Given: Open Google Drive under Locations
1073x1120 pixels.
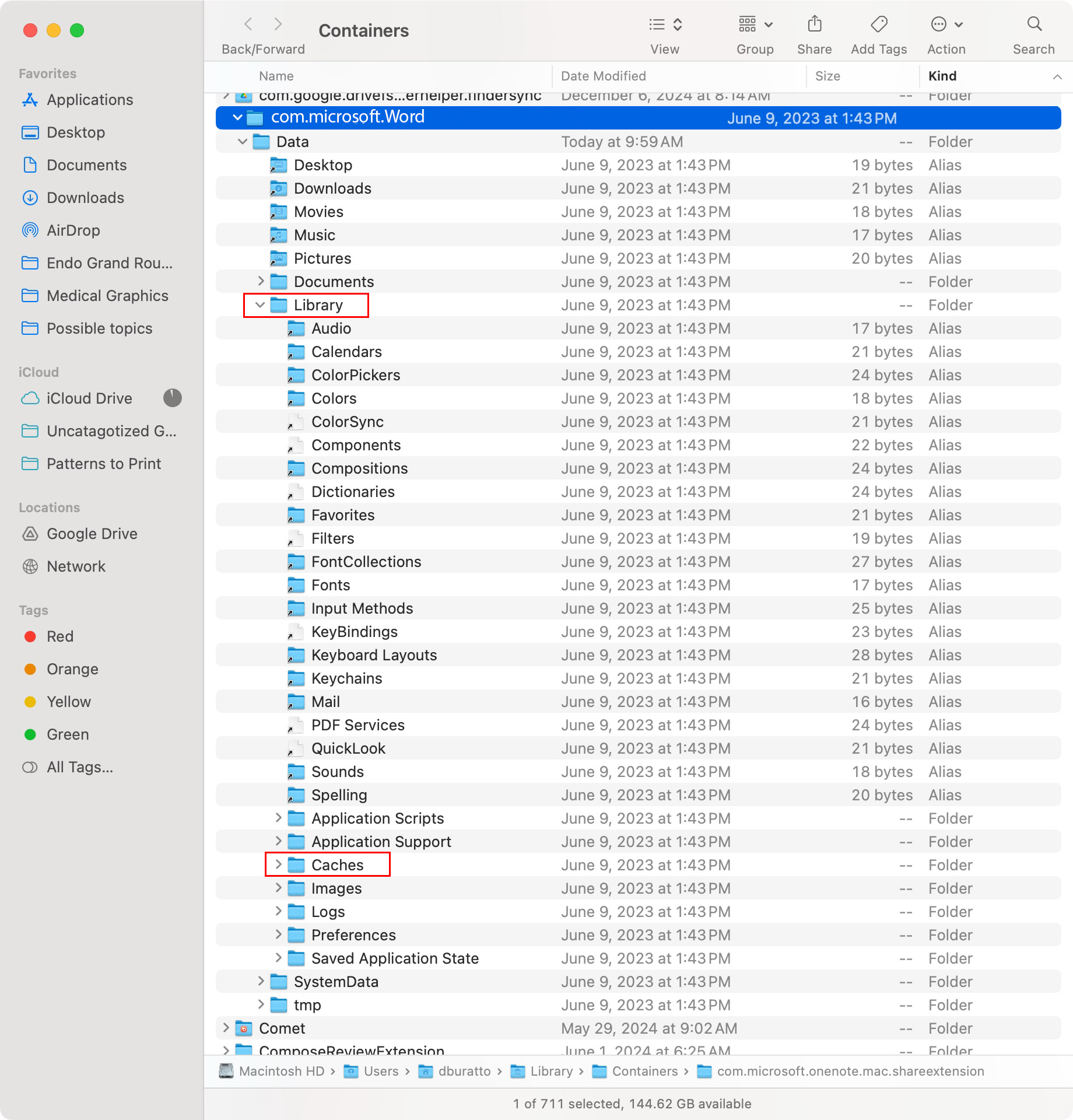Looking at the screenshot, I should click(x=92, y=534).
